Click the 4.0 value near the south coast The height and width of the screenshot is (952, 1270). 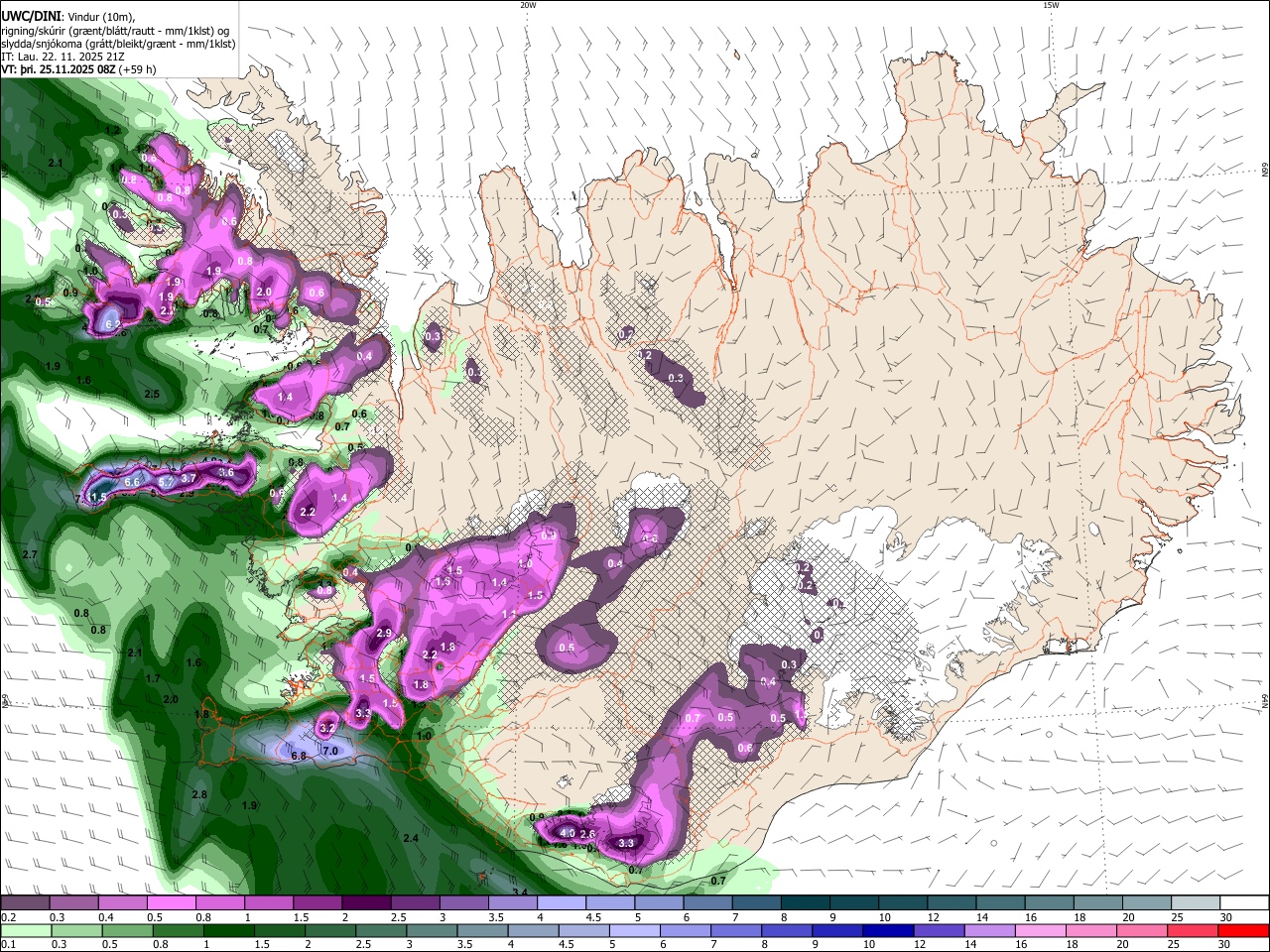(x=568, y=834)
